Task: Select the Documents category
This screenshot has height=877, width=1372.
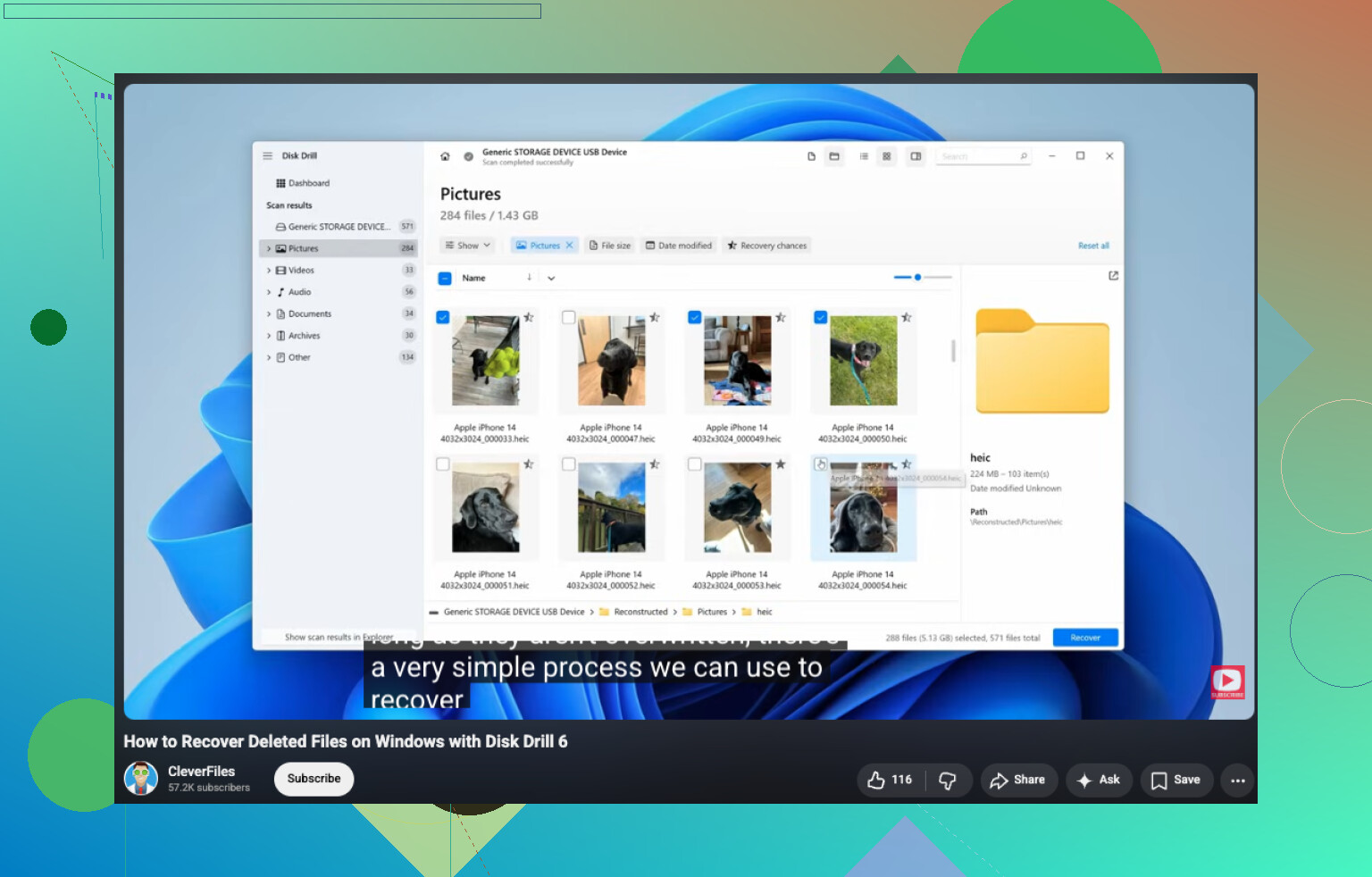Action: pyautogui.click(x=339, y=313)
